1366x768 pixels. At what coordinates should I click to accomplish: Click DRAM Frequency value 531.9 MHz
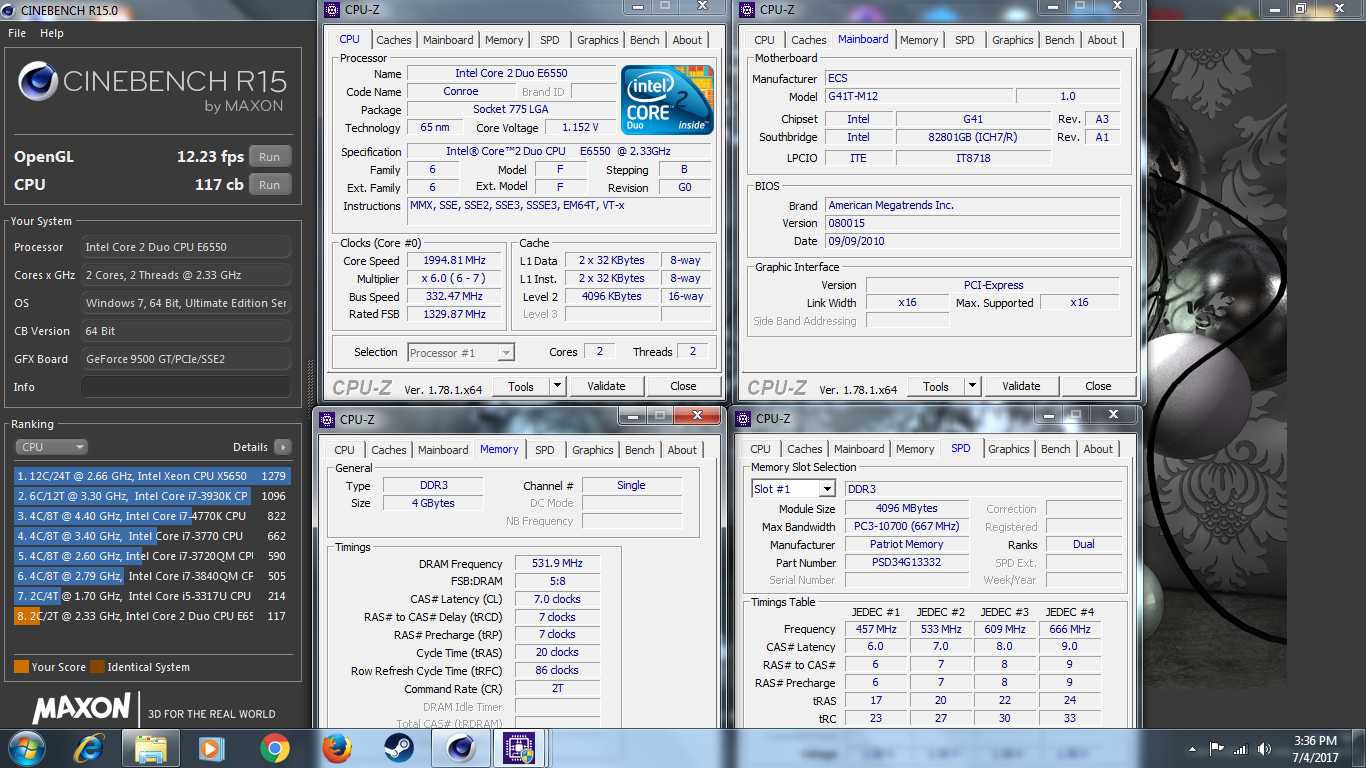pyautogui.click(x=558, y=564)
